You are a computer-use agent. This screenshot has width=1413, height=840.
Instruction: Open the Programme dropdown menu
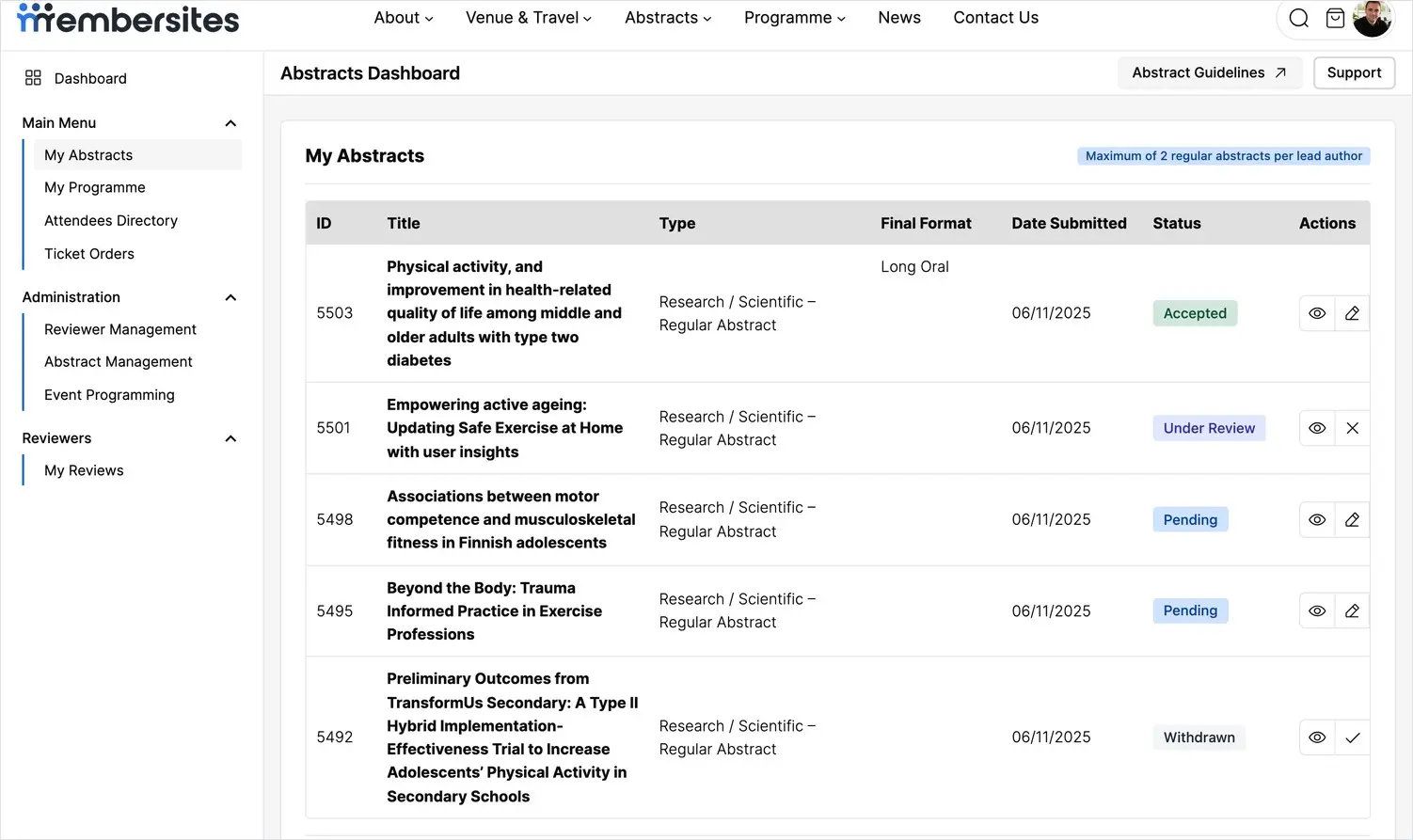coord(795,18)
